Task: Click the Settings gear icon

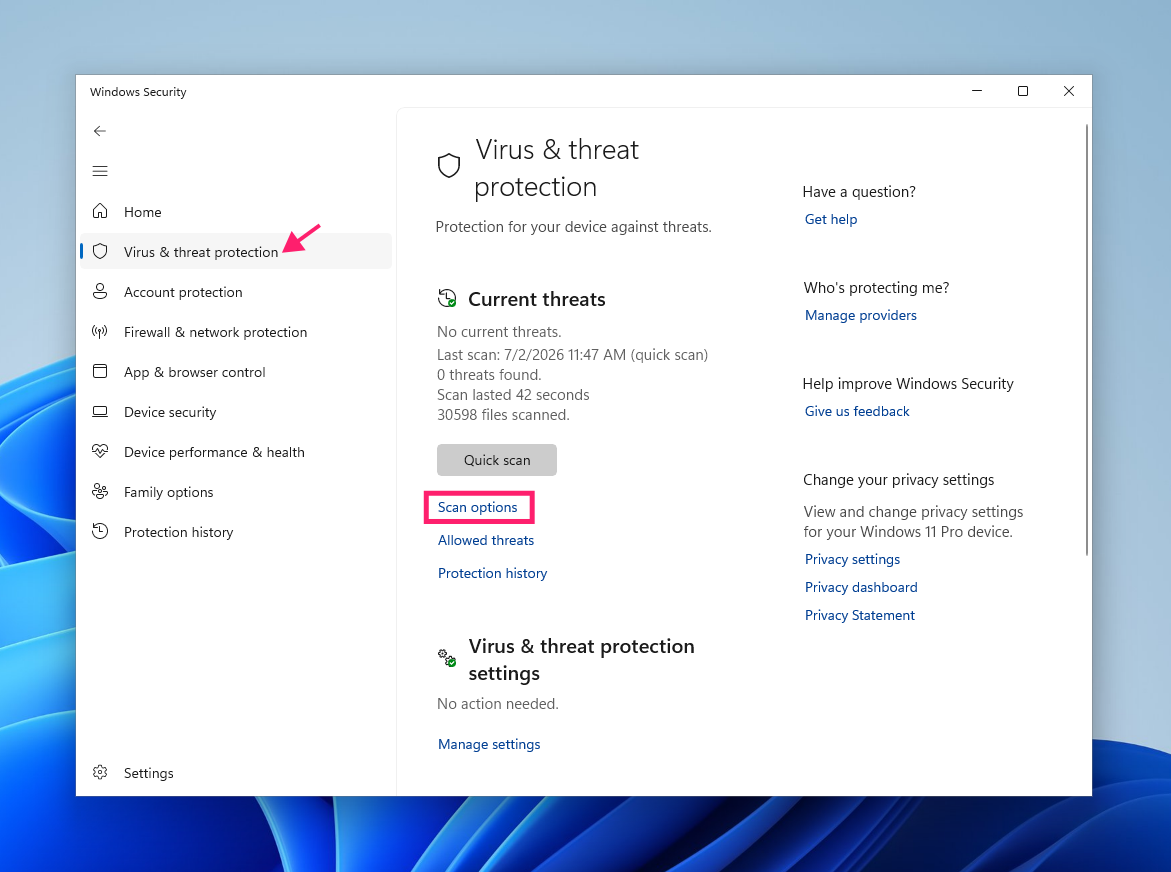Action: [100, 772]
